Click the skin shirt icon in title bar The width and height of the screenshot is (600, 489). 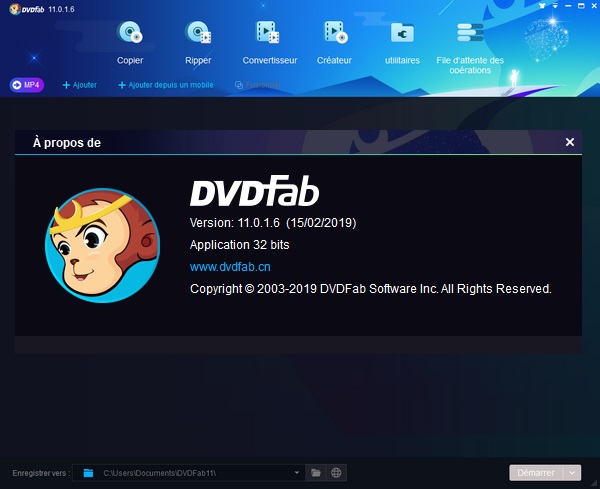542,6
